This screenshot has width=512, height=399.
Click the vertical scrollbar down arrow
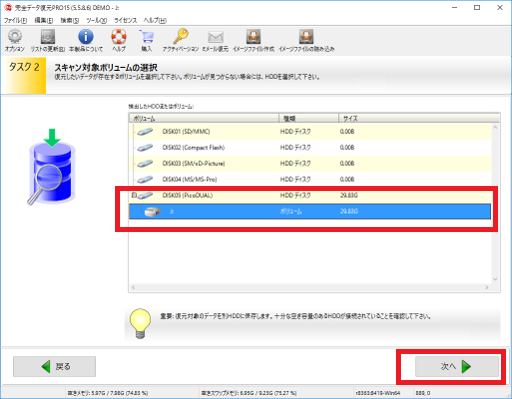[495, 279]
